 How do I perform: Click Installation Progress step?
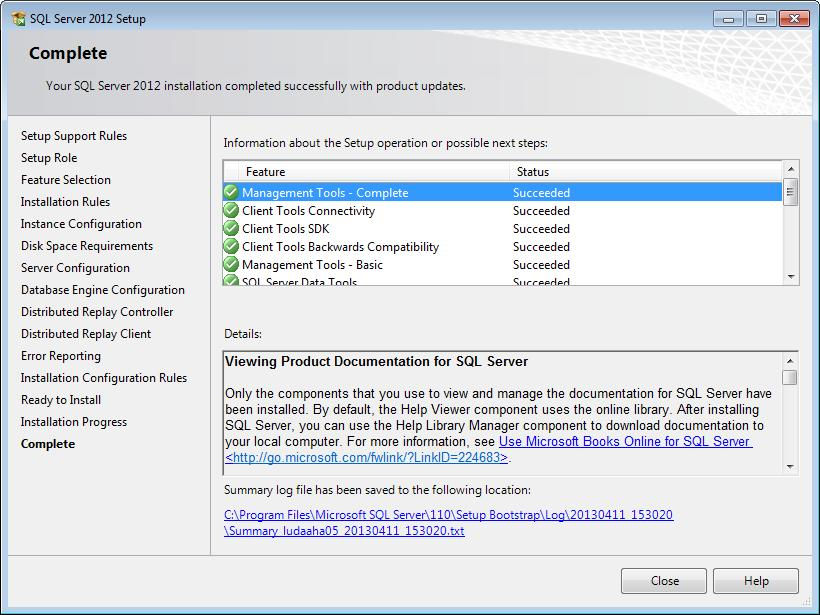[x=74, y=422]
